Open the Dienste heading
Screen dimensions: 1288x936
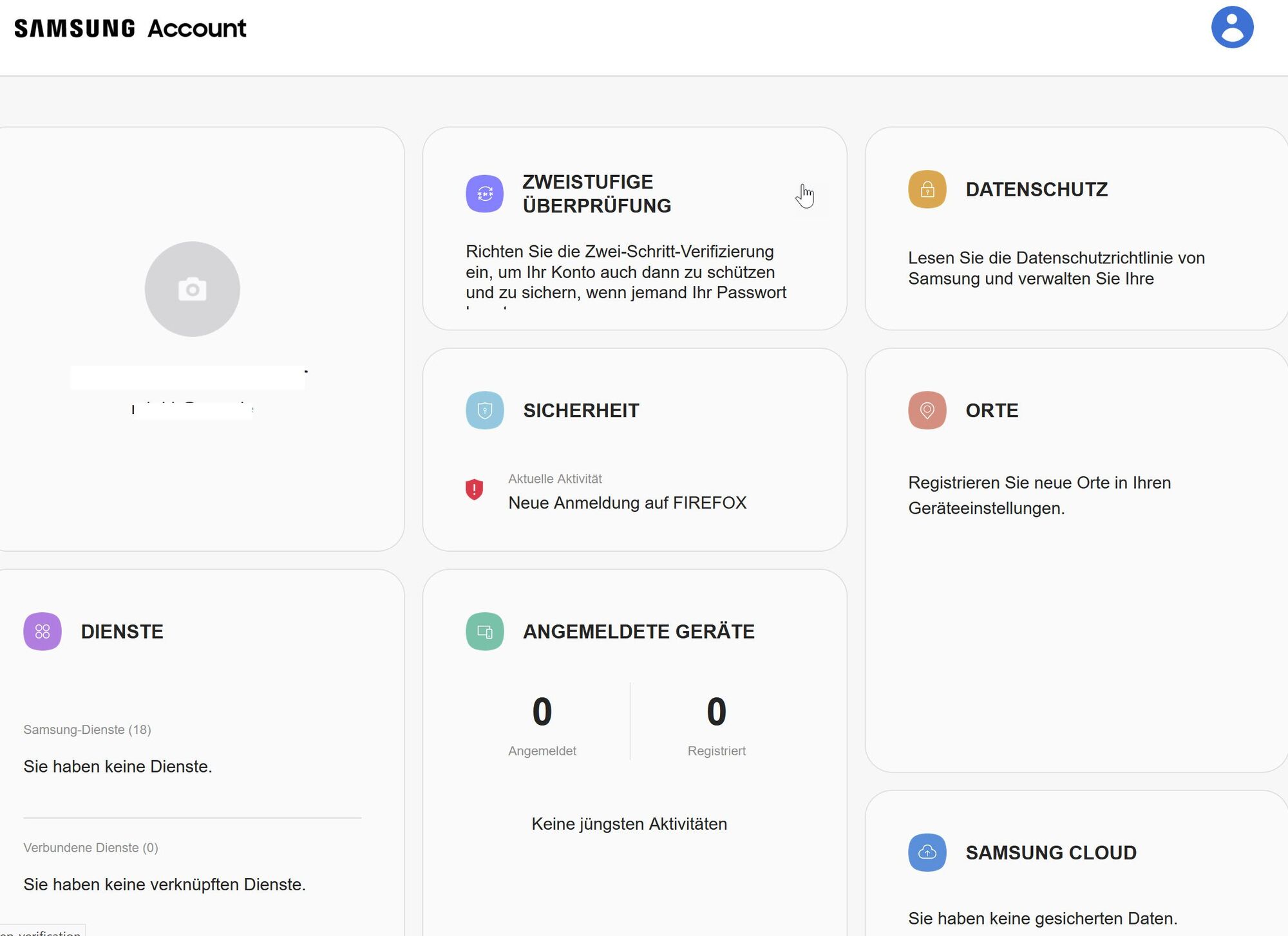point(122,632)
